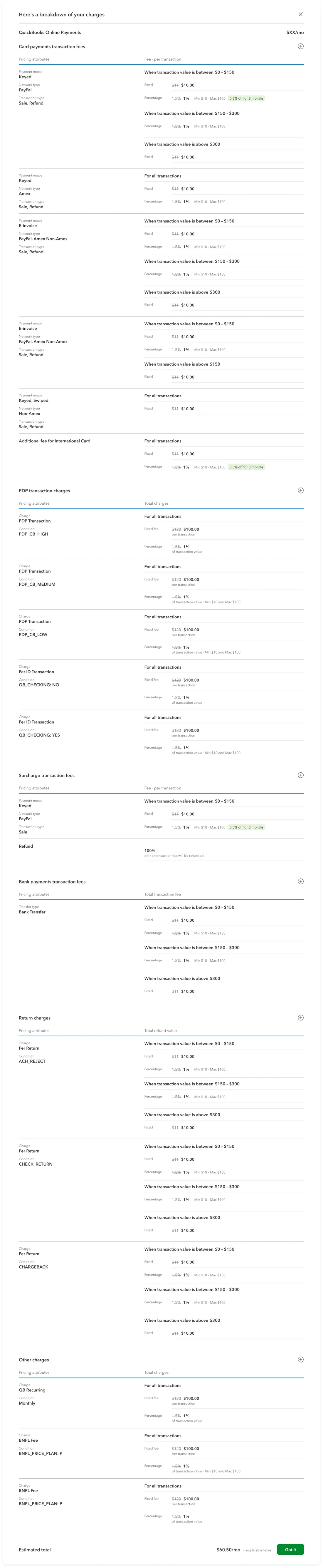Click the + applicable taxes note
This screenshot has width=323, height=1568.
[x=257, y=1550]
